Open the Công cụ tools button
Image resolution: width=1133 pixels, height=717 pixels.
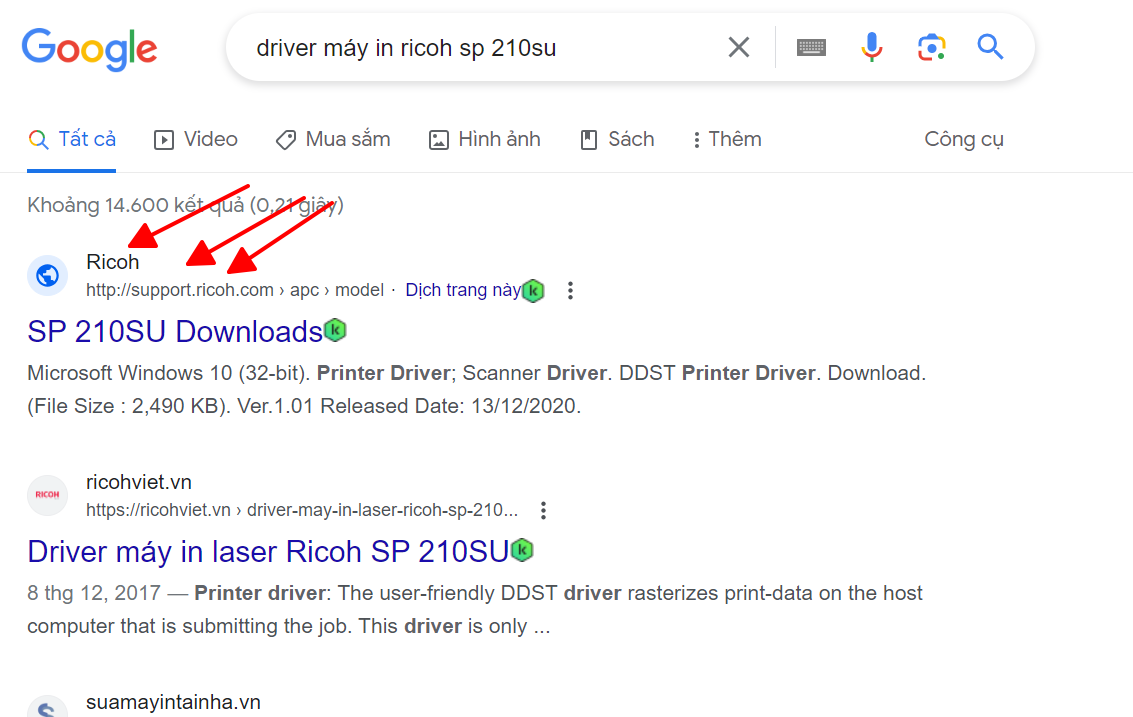964,139
